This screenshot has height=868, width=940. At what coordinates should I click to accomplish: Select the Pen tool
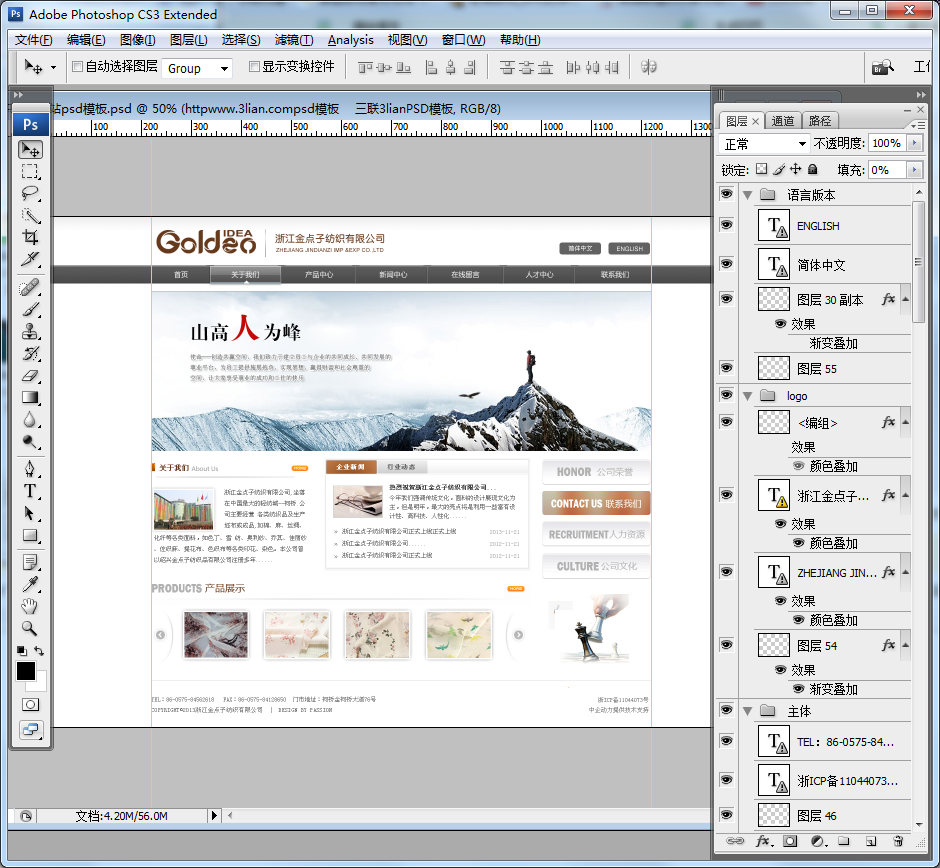30,469
